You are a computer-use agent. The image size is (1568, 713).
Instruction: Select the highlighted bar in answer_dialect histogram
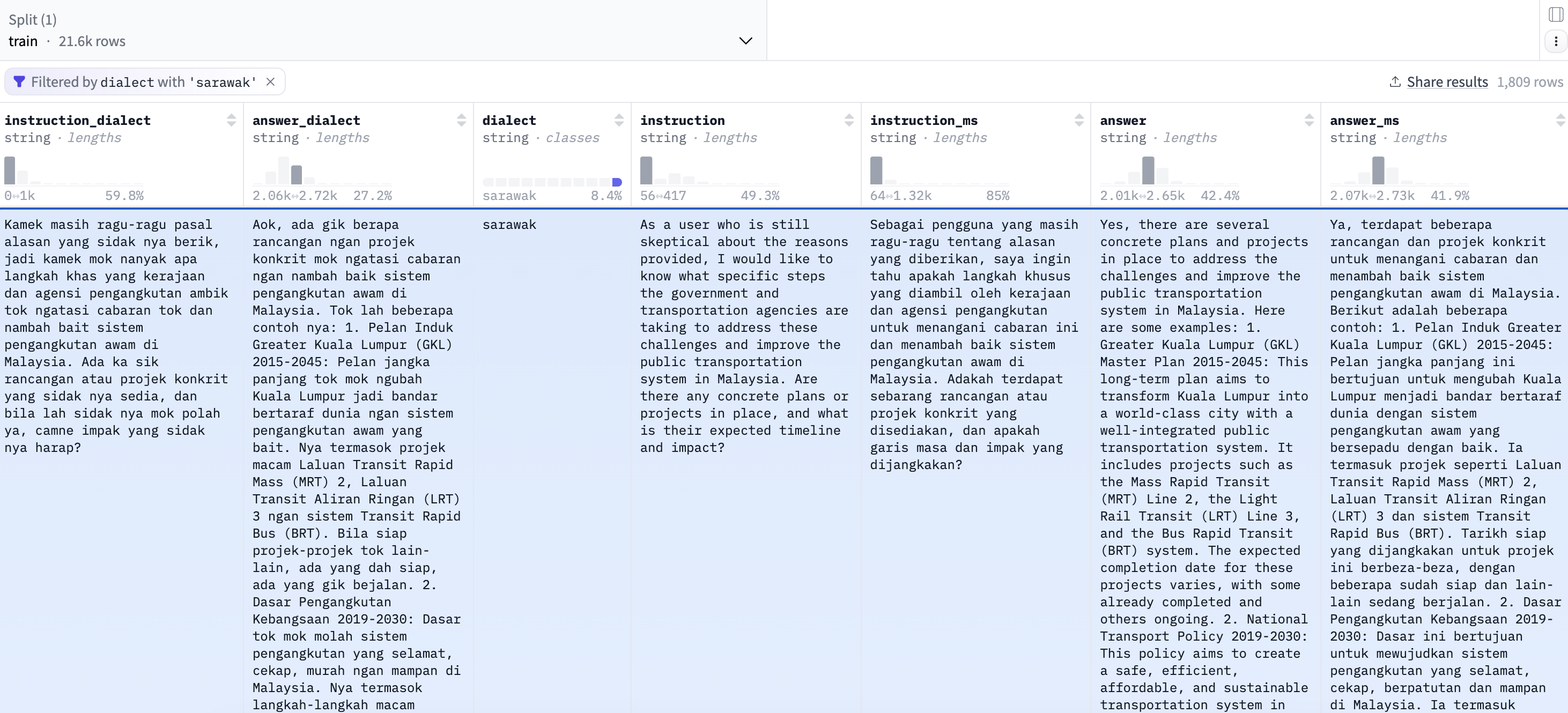(x=297, y=175)
